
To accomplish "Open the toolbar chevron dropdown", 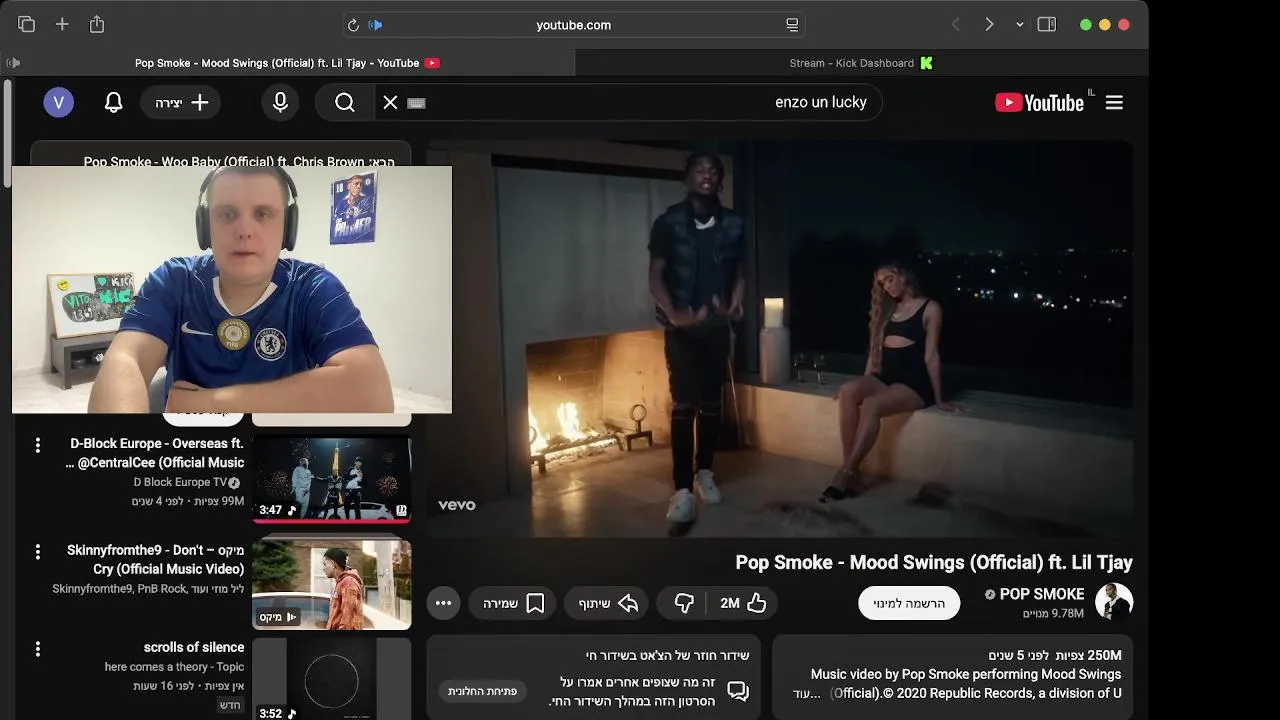I will pyautogui.click(x=1019, y=25).
